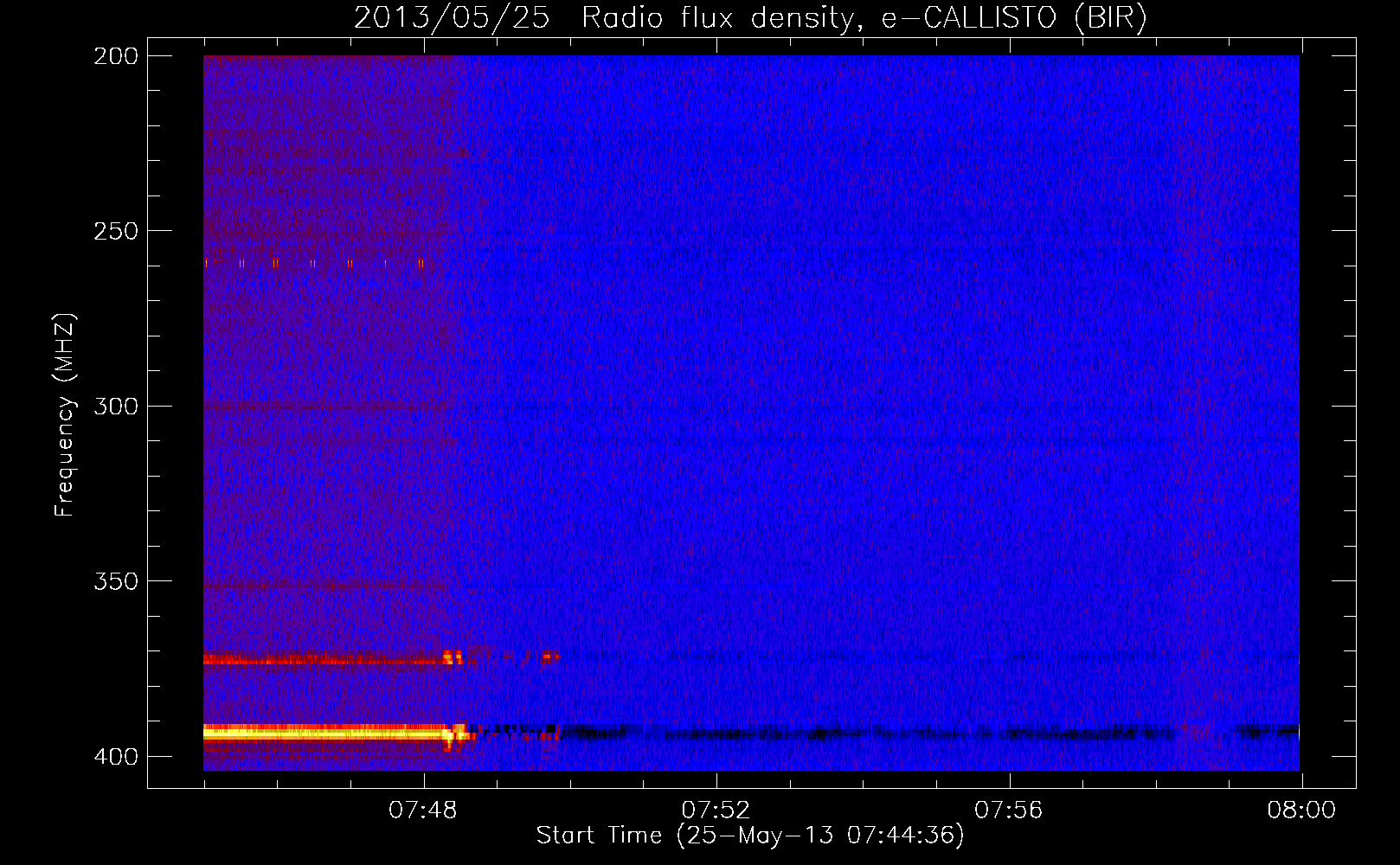
Task: Click the dark black band near 395 MHz after 07:50
Action: tap(930, 734)
